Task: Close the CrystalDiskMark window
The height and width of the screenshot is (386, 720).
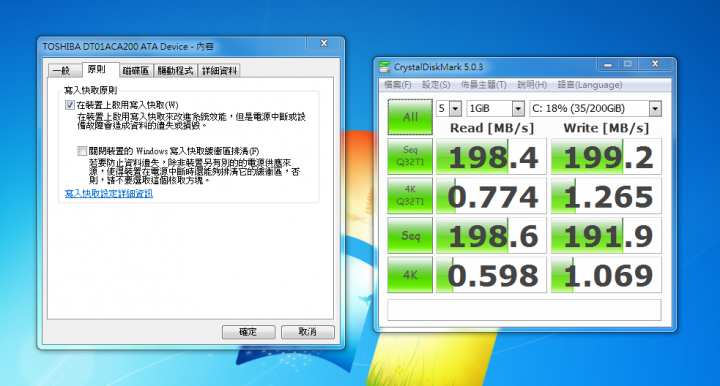Action: click(655, 64)
